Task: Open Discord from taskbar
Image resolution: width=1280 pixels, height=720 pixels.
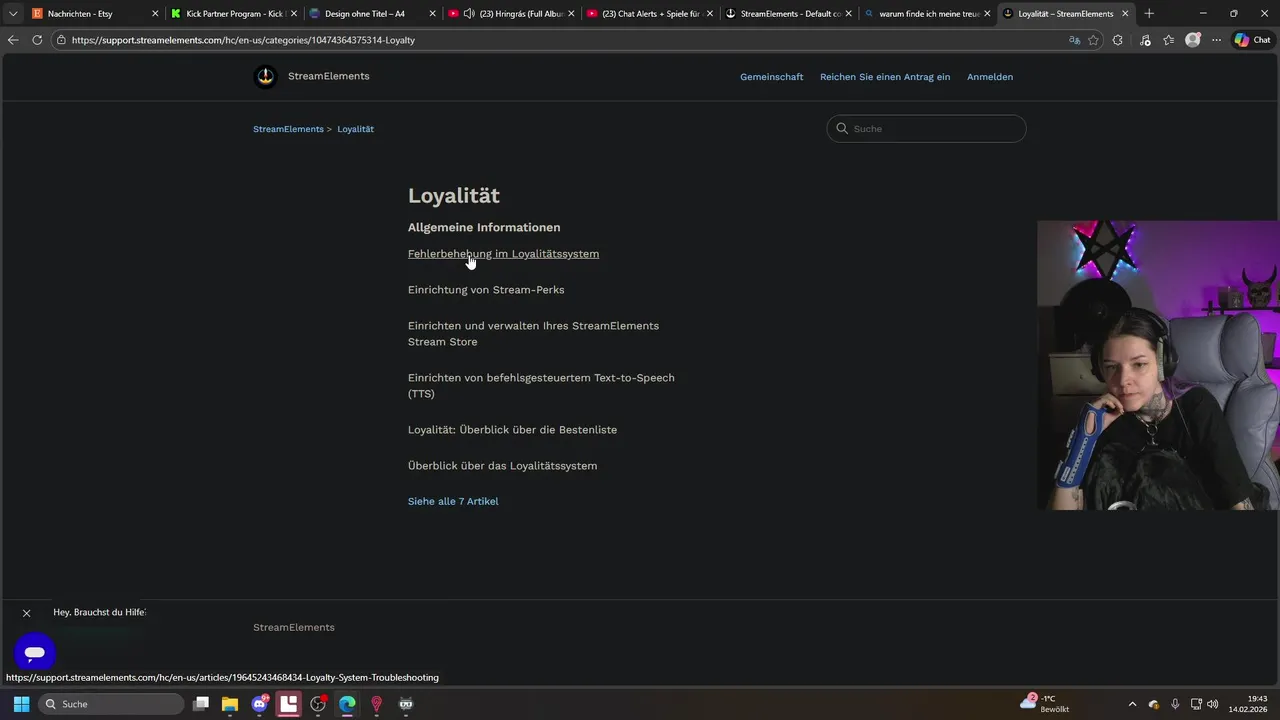Action: pyautogui.click(x=260, y=704)
